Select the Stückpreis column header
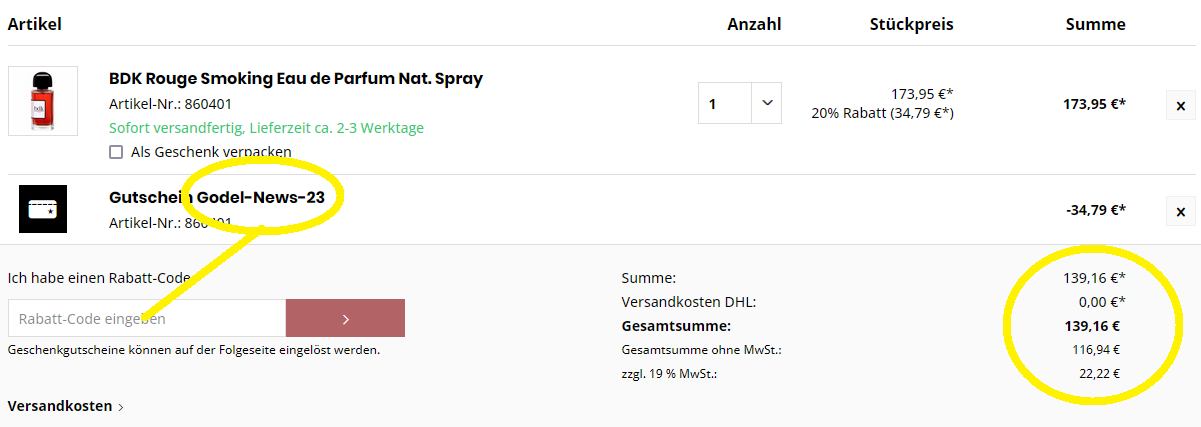 coord(911,24)
